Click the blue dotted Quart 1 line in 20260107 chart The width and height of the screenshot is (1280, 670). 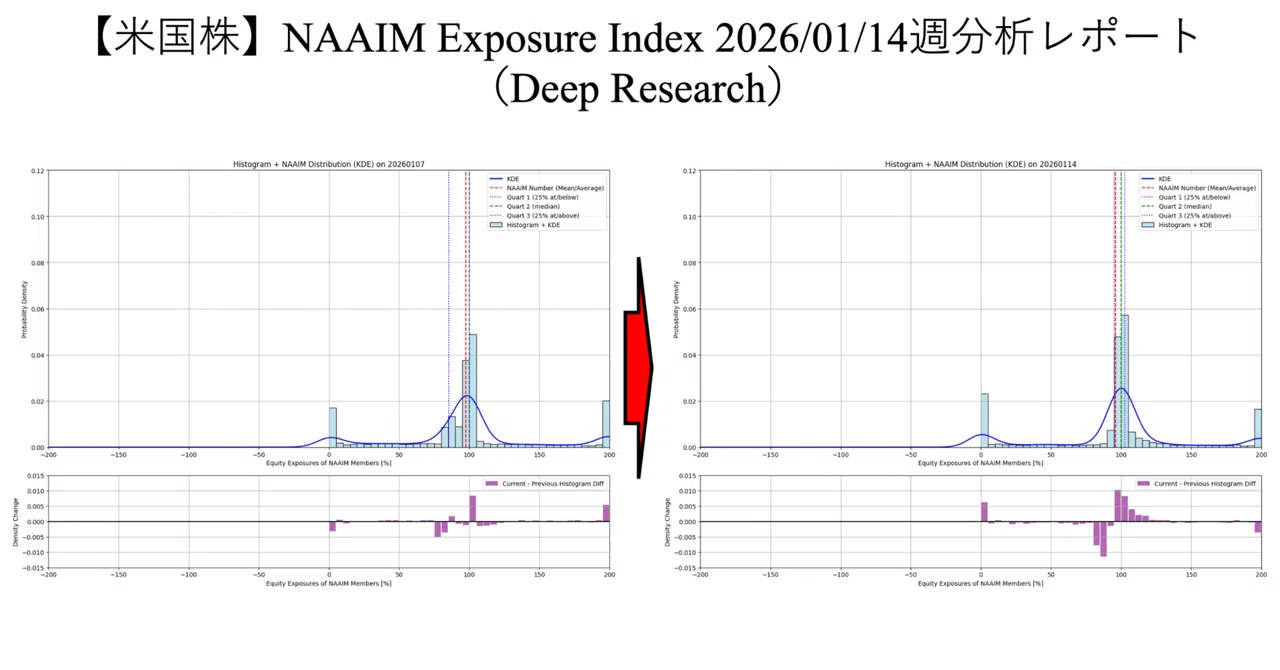click(449, 309)
